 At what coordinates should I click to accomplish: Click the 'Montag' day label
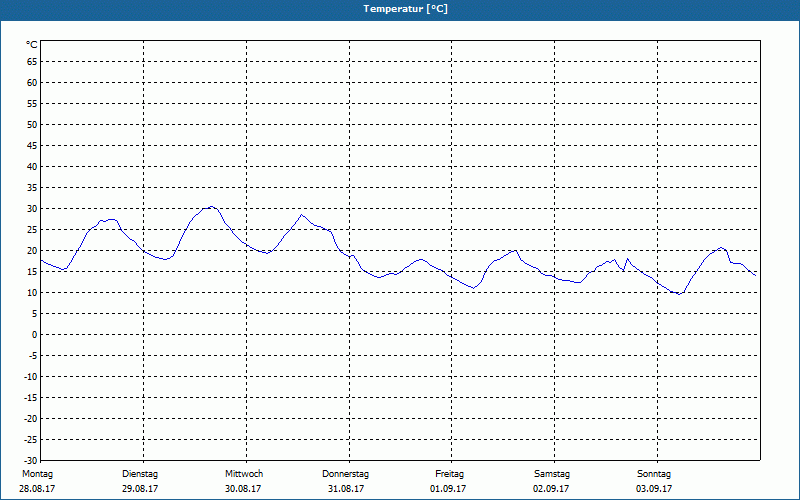[37, 474]
